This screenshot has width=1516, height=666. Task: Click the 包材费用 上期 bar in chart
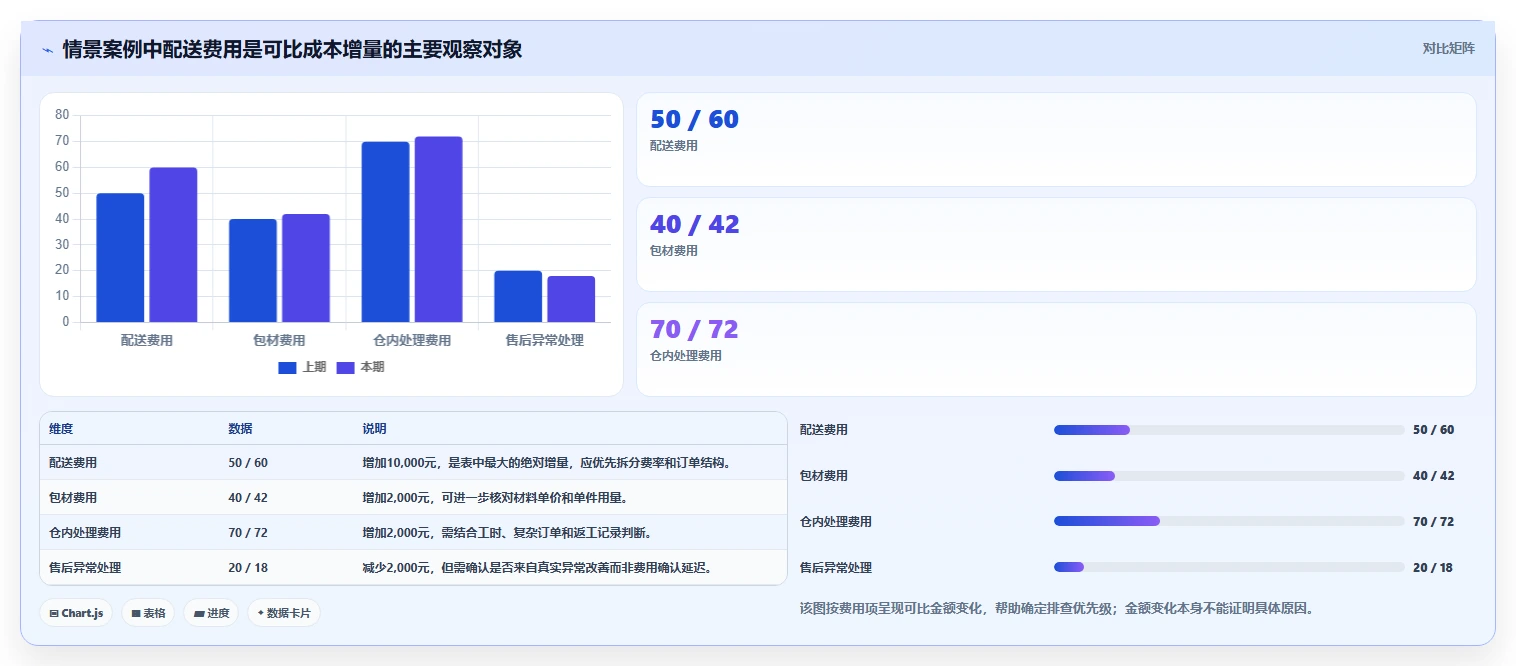[252, 271]
